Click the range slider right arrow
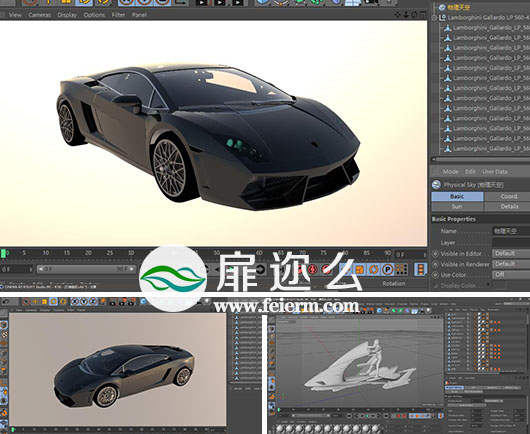Image resolution: width=530 pixels, height=434 pixels. [x=132, y=269]
